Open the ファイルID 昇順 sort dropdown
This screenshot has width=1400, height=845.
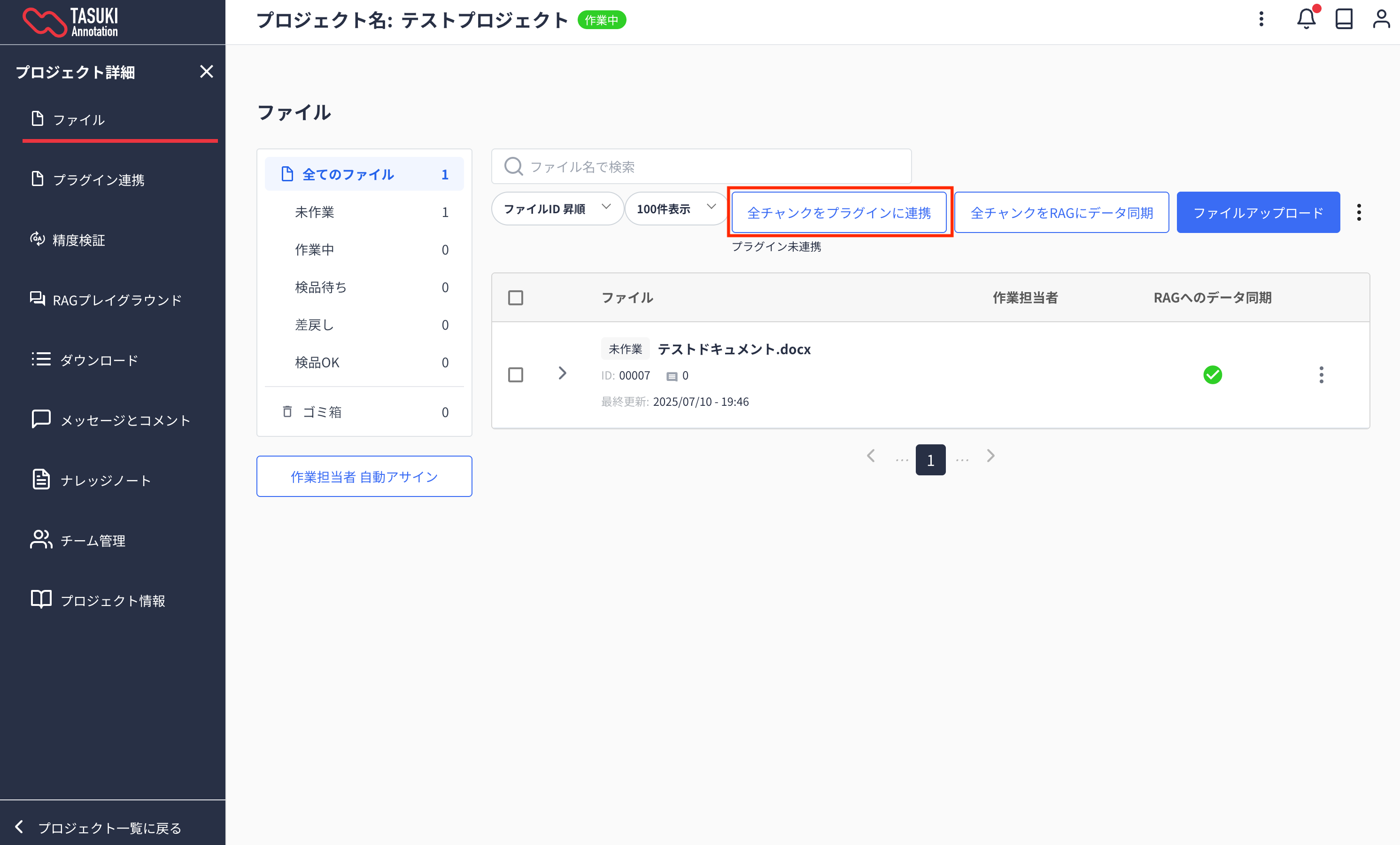coord(557,209)
